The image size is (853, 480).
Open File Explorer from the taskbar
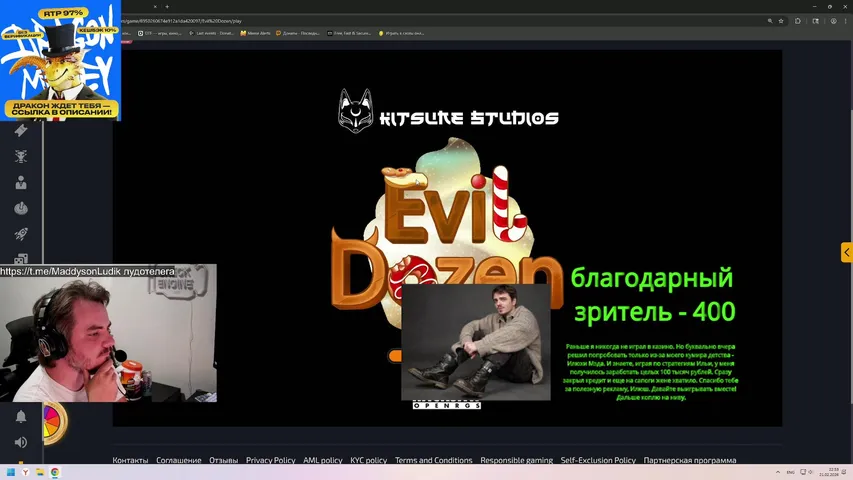[40, 472]
